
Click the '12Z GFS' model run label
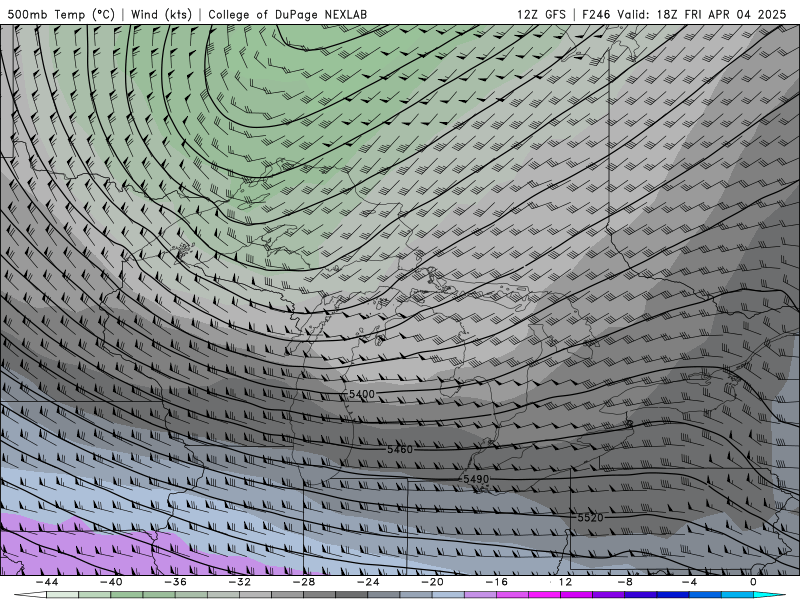[541, 14]
